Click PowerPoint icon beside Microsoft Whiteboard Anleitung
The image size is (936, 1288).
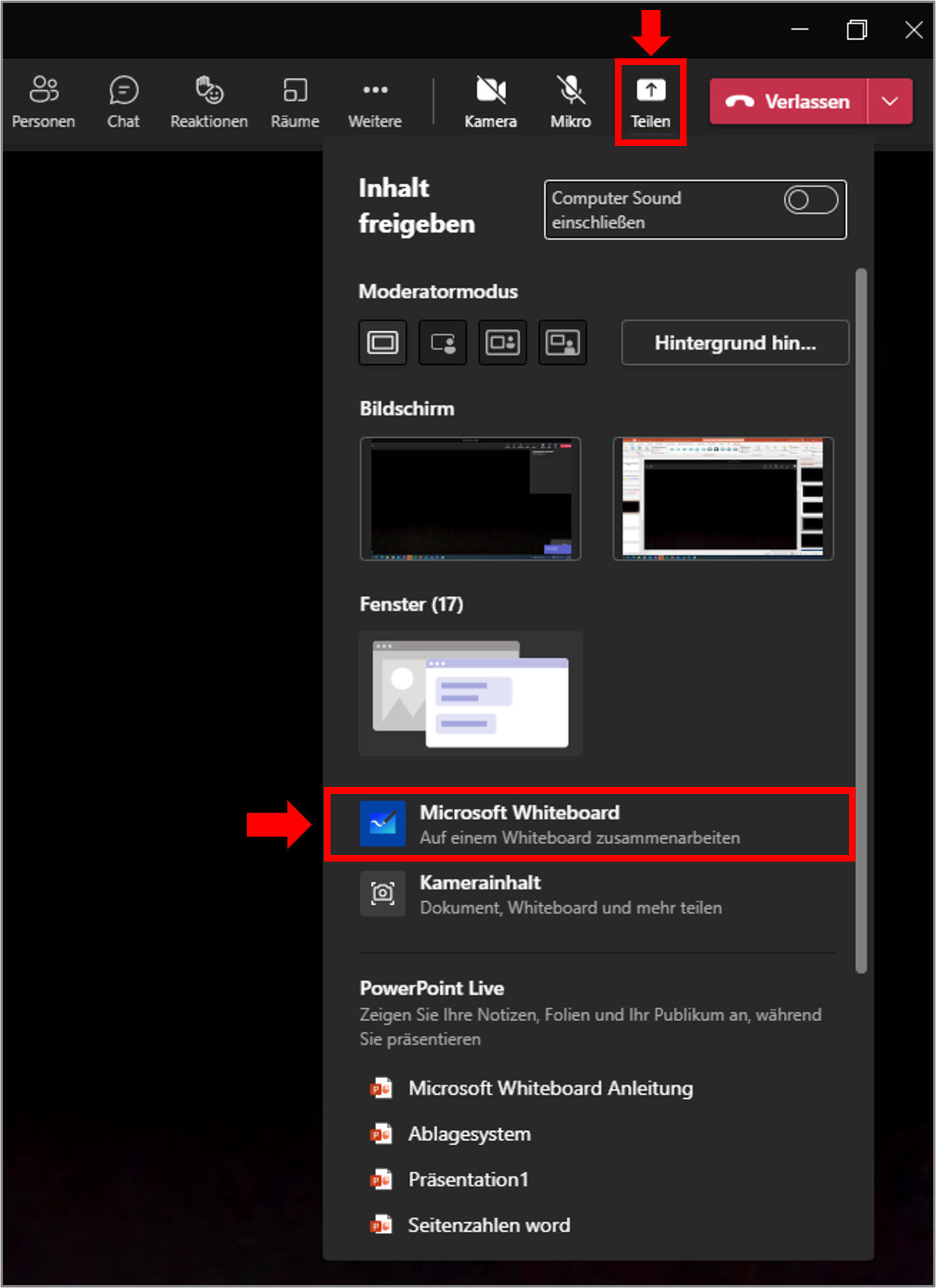[x=381, y=1088]
